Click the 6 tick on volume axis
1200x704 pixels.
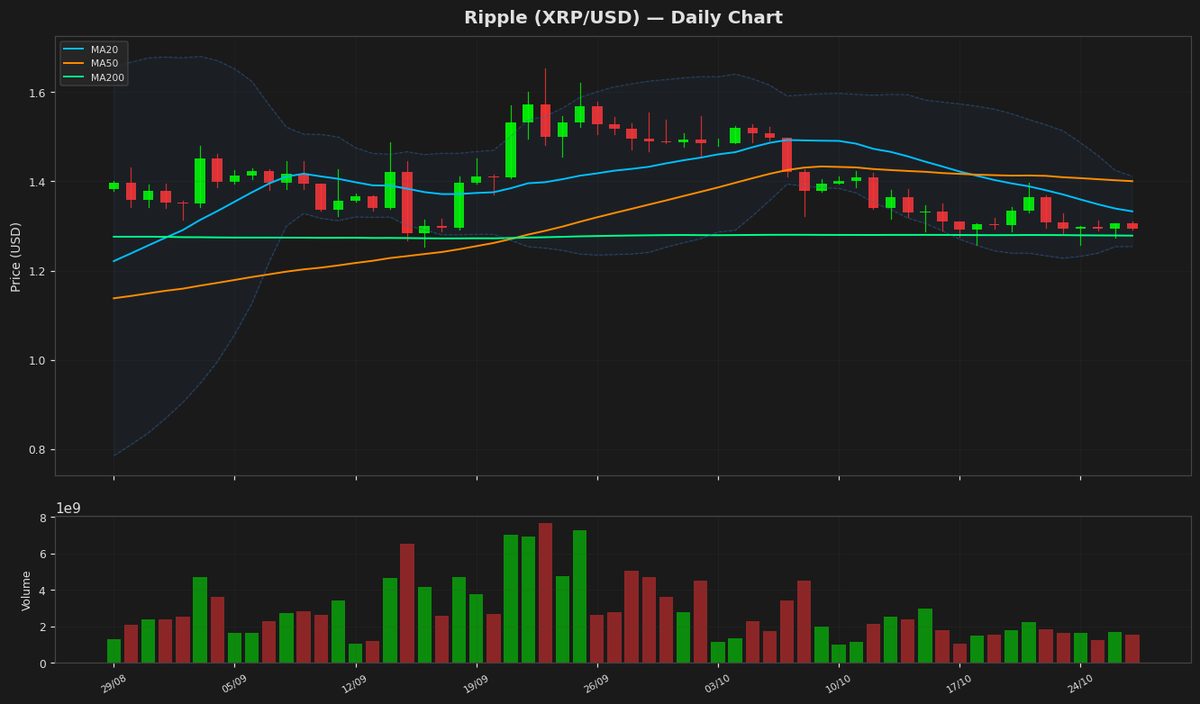click(43, 554)
